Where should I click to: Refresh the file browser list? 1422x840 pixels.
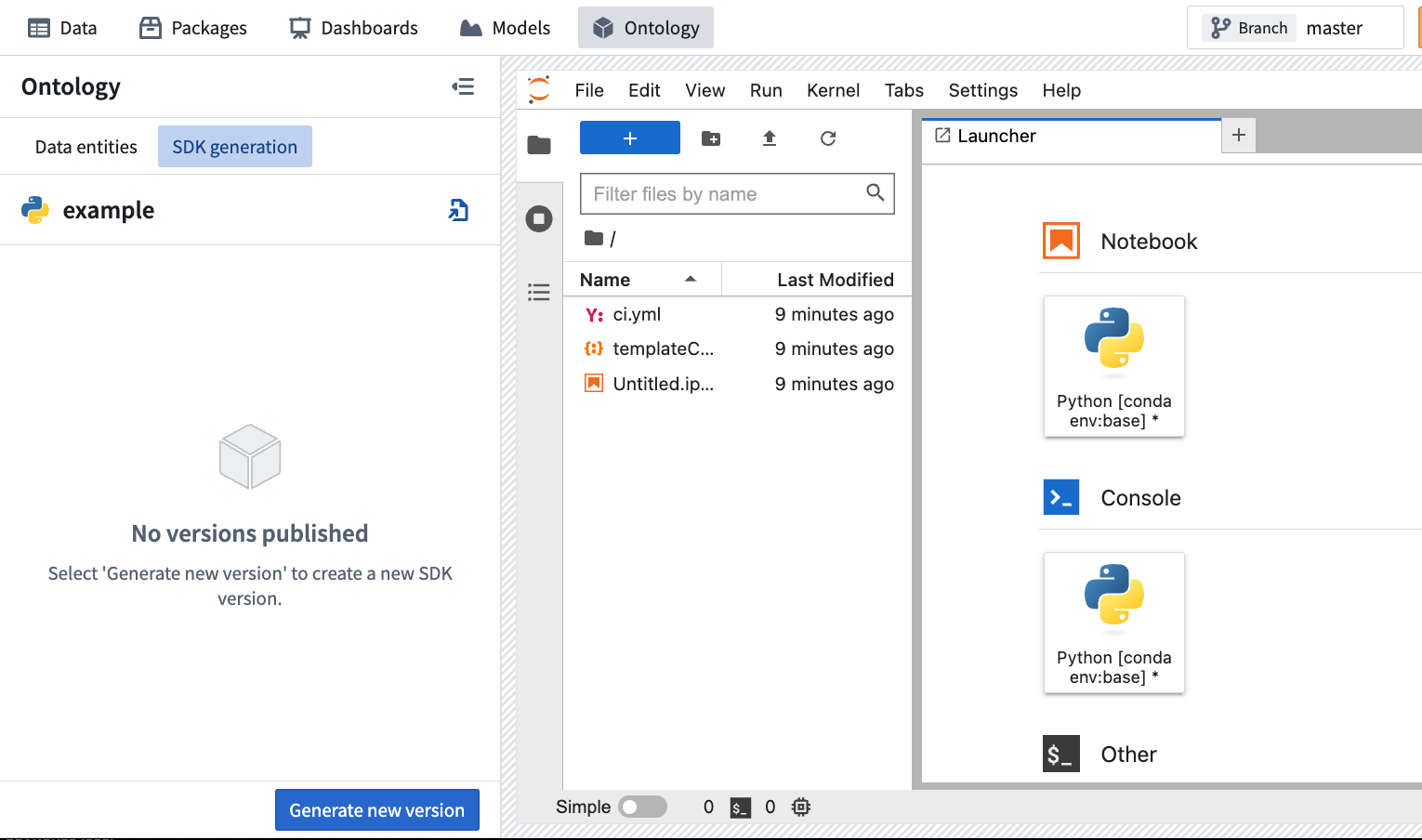828,138
